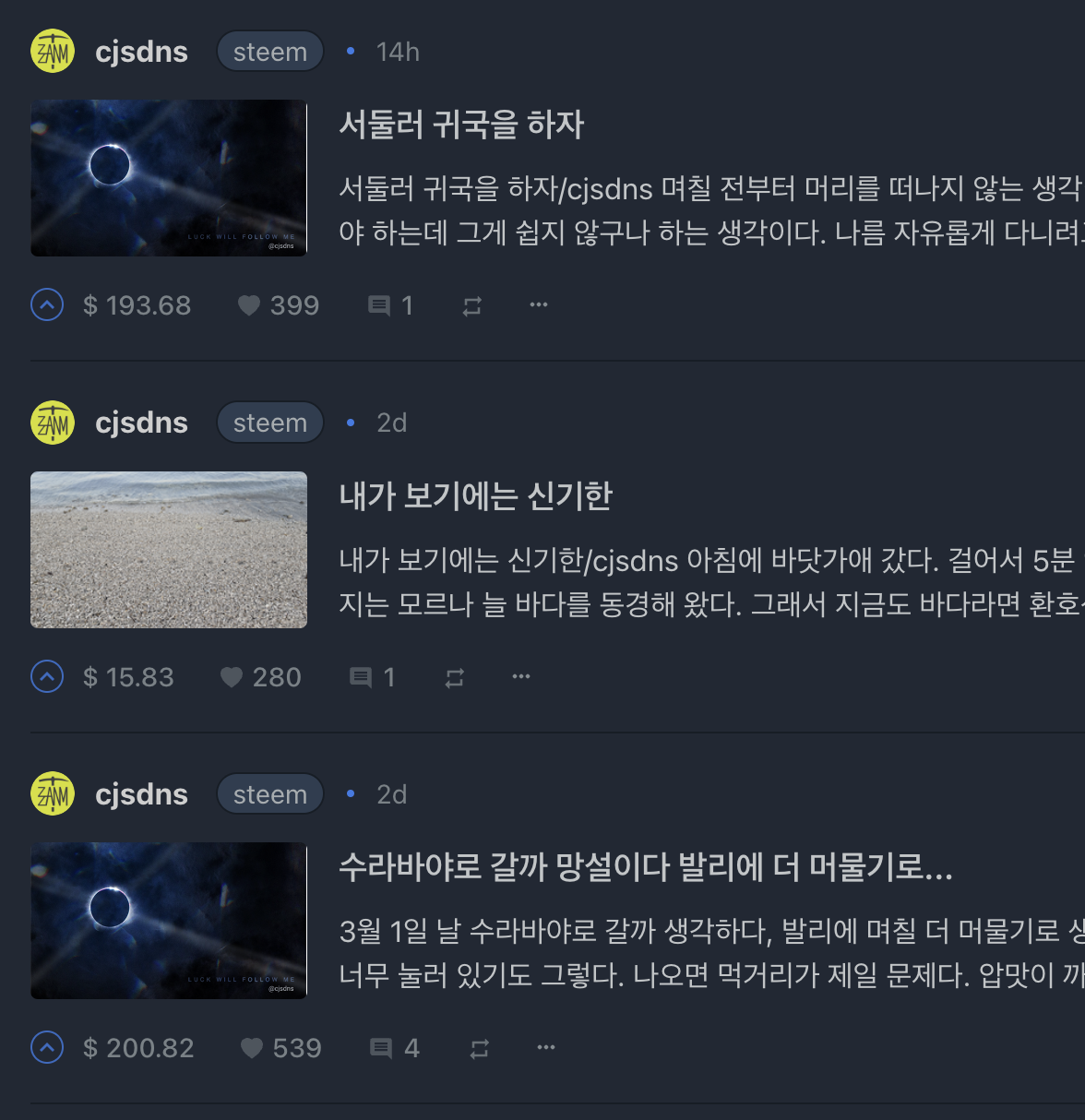This screenshot has height=1120, width=1085.
Task: Resteem the 내가 보기에는 신기한 post
Action: pos(455,678)
